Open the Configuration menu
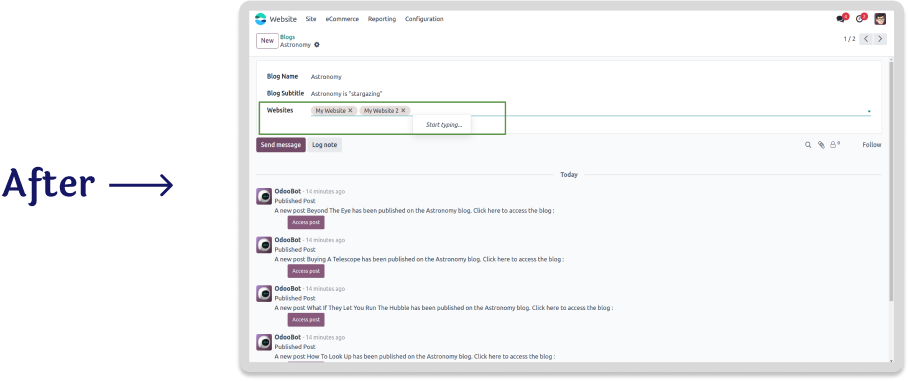 tap(424, 19)
